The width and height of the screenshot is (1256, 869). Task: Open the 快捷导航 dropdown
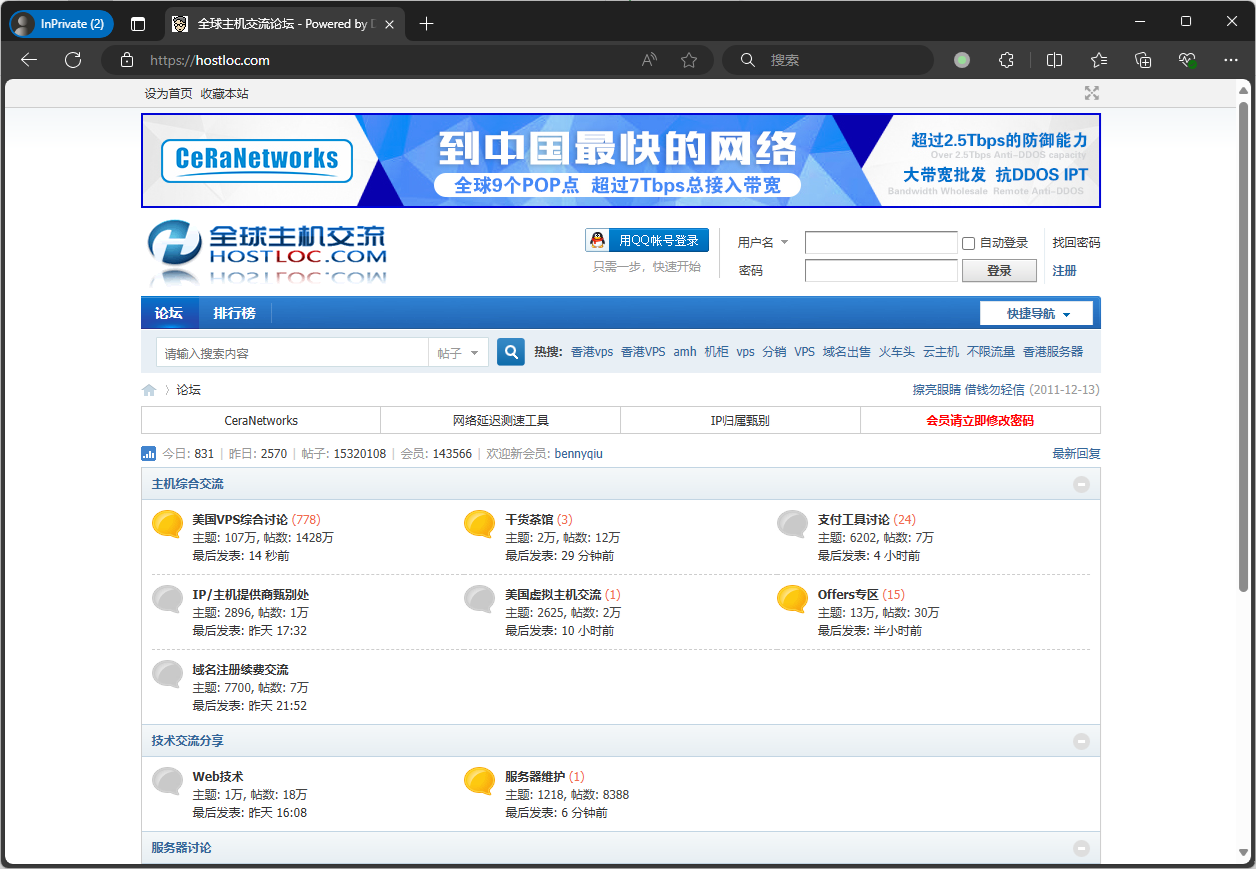1037,313
